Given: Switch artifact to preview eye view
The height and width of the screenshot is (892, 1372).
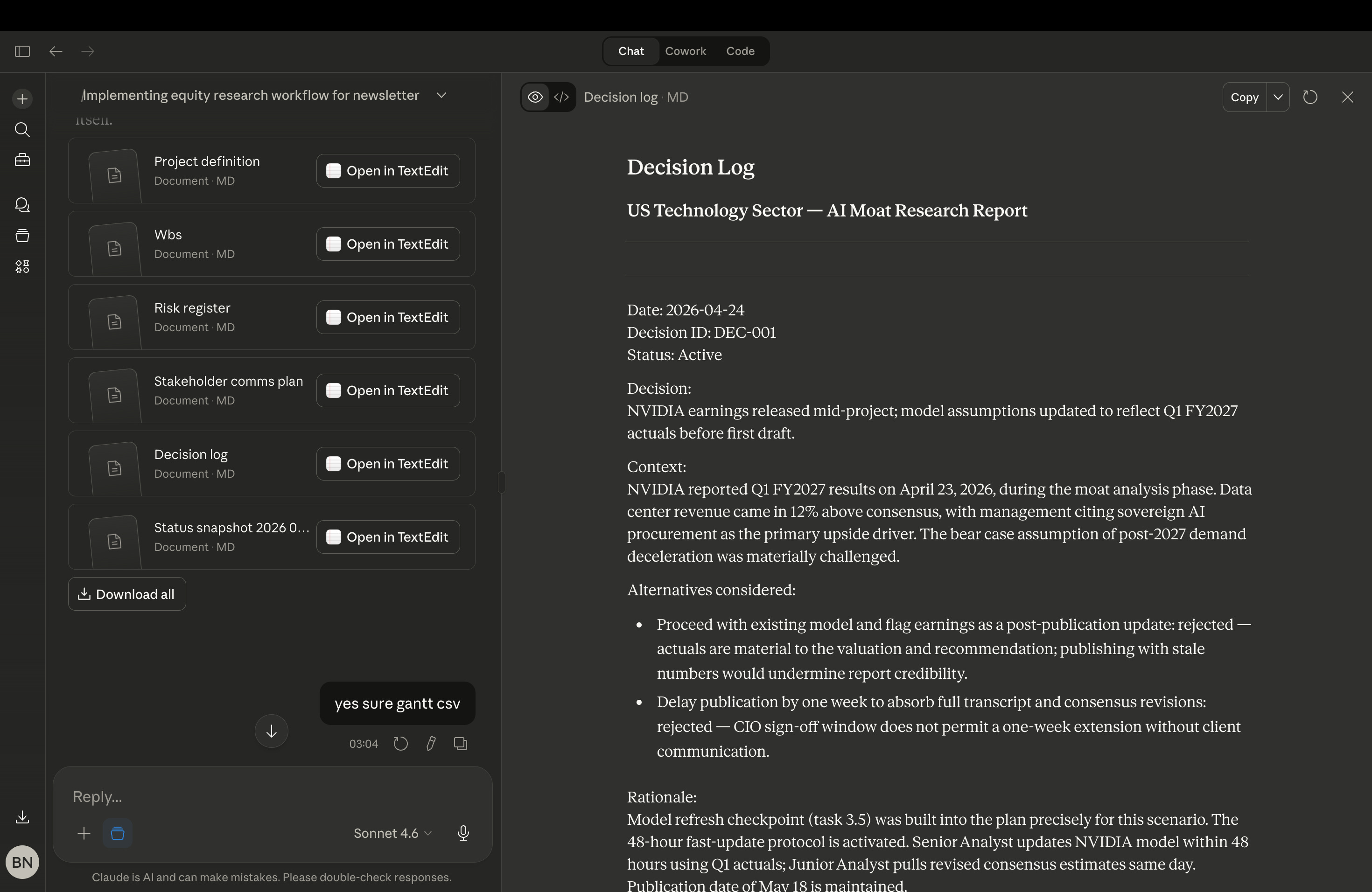Looking at the screenshot, I should click(535, 98).
